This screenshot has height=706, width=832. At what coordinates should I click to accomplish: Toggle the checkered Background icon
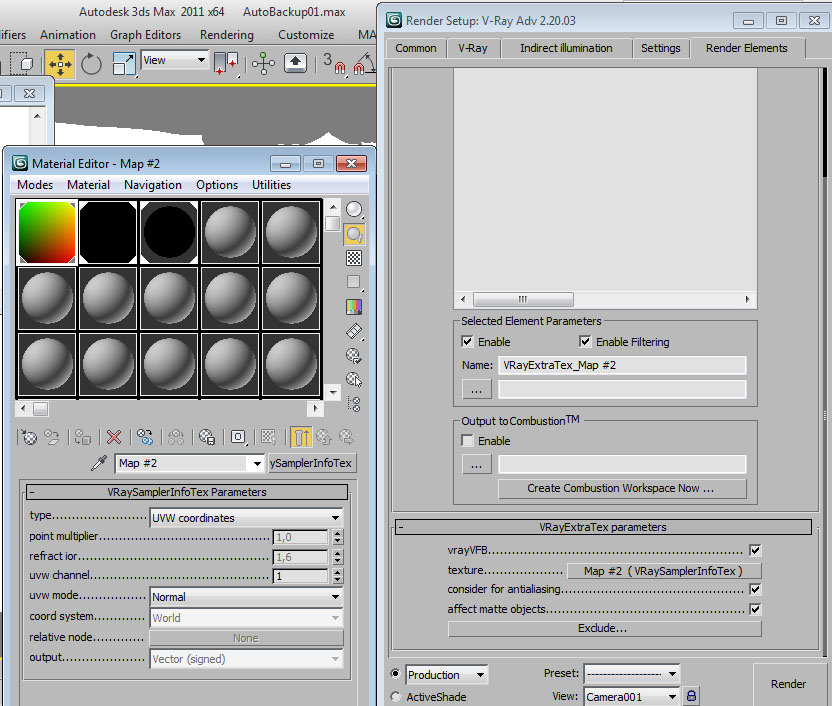pyautogui.click(x=354, y=258)
